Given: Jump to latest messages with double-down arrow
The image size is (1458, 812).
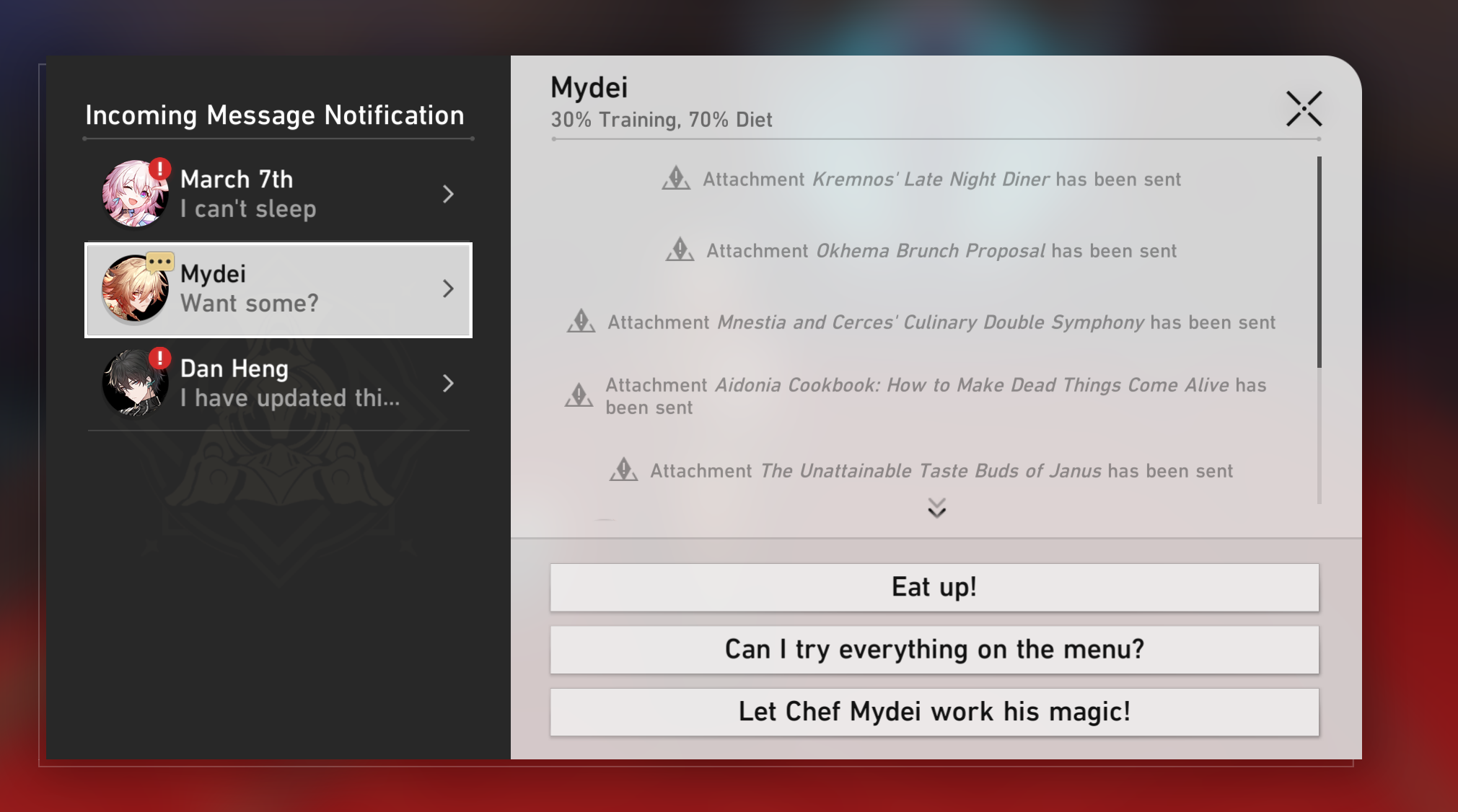Looking at the screenshot, I should [936, 508].
